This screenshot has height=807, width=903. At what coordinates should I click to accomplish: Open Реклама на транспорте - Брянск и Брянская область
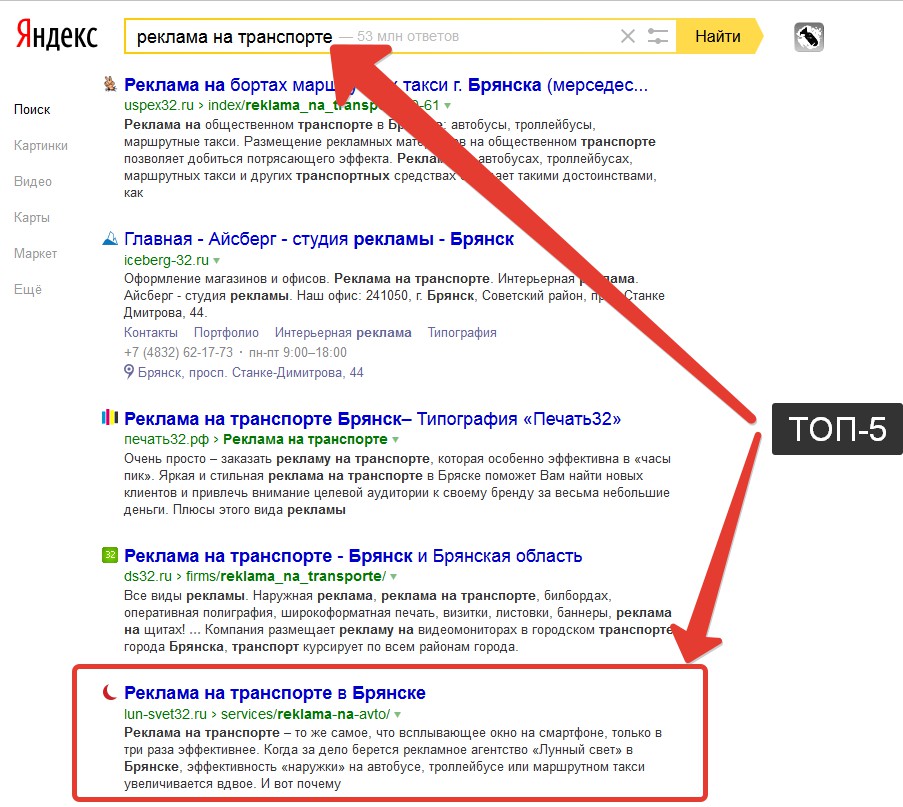click(x=353, y=556)
